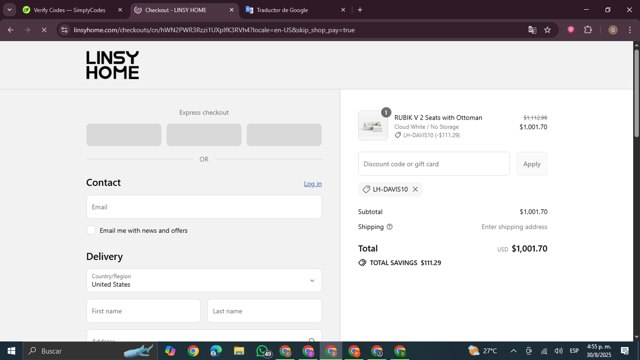Close the Traductor de Google tab
Image resolution: width=640 pixels, height=360 pixels.
pyautogui.click(x=343, y=10)
